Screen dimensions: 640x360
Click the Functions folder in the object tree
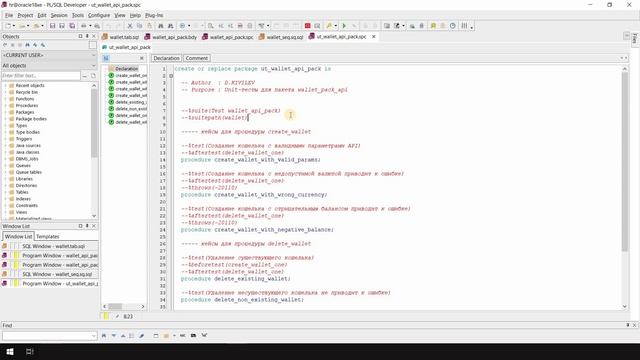[x=24, y=99]
